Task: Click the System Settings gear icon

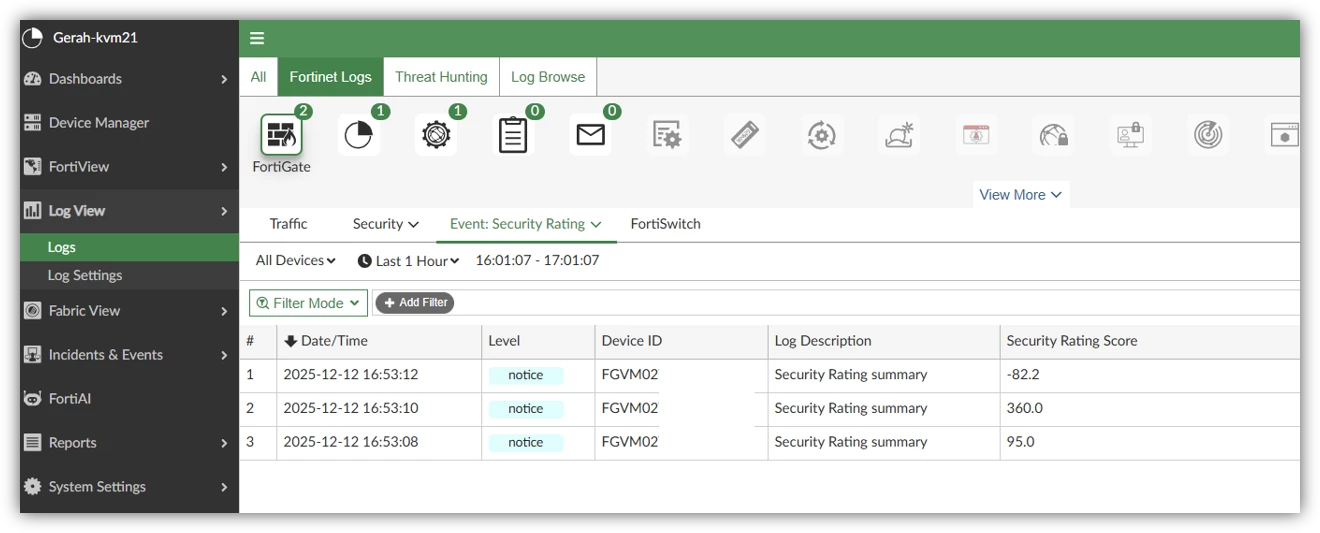Action: 32,487
